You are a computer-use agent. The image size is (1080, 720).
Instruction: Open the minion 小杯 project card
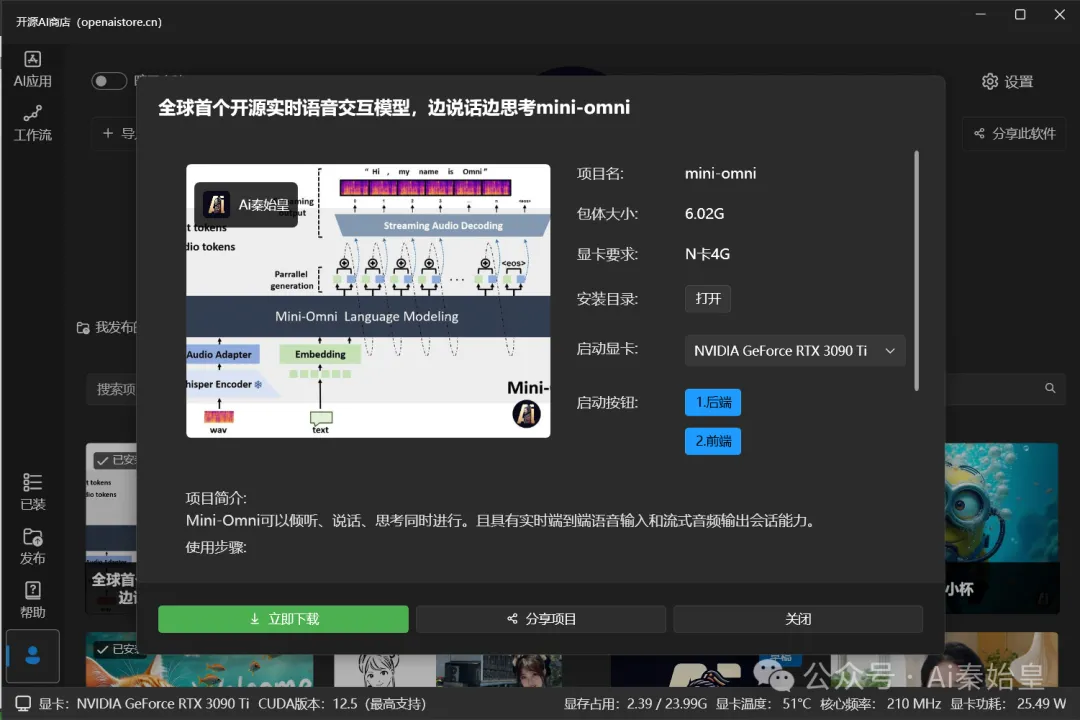(1001, 528)
